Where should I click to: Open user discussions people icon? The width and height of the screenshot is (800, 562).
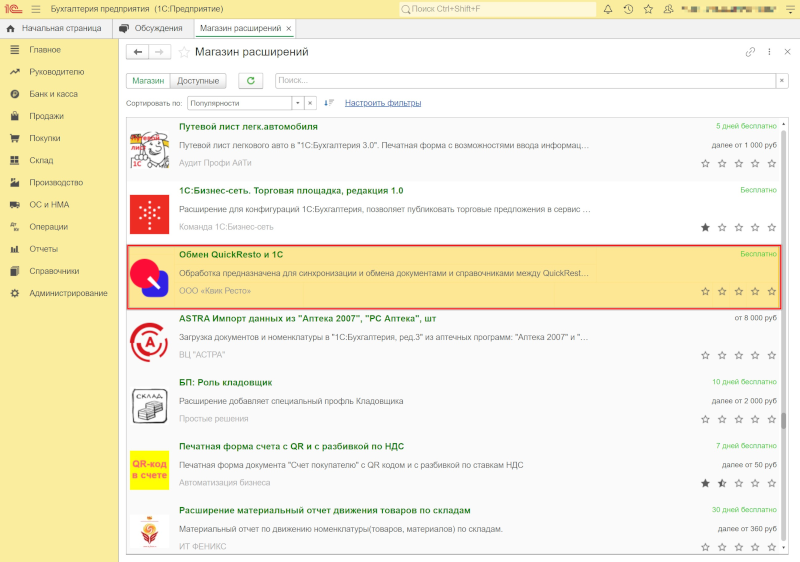click(x=668, y=9)
